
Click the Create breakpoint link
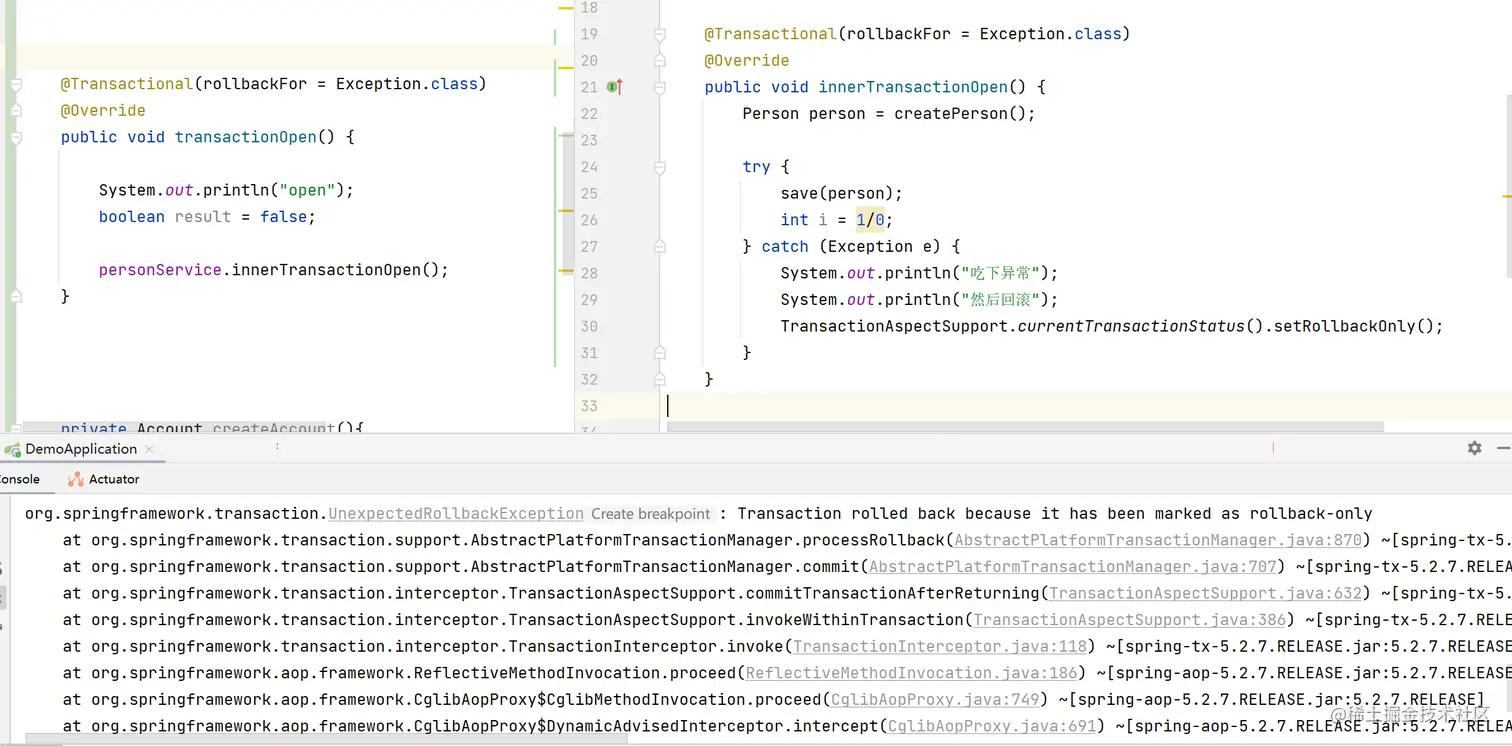[650, 513]
